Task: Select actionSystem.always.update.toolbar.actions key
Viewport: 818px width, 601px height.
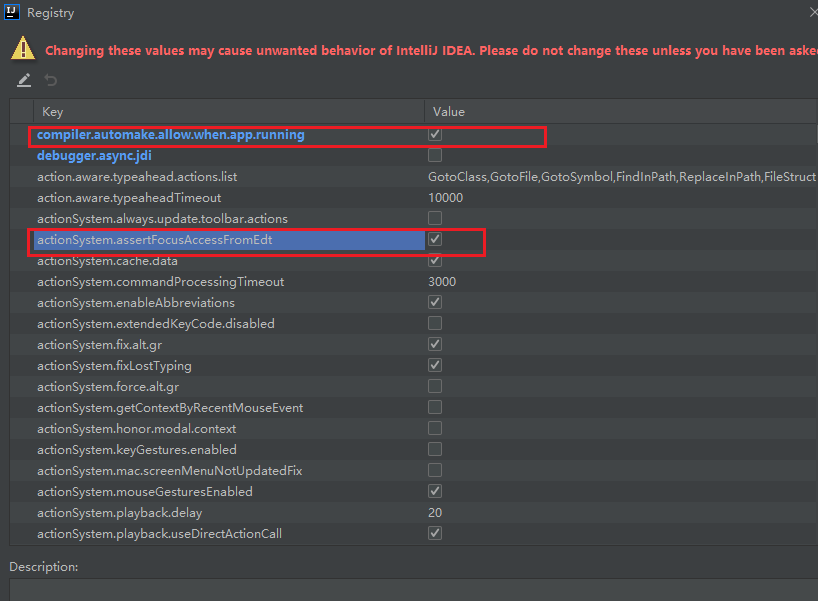Action: pyautogui.click(x=162, y=219)
